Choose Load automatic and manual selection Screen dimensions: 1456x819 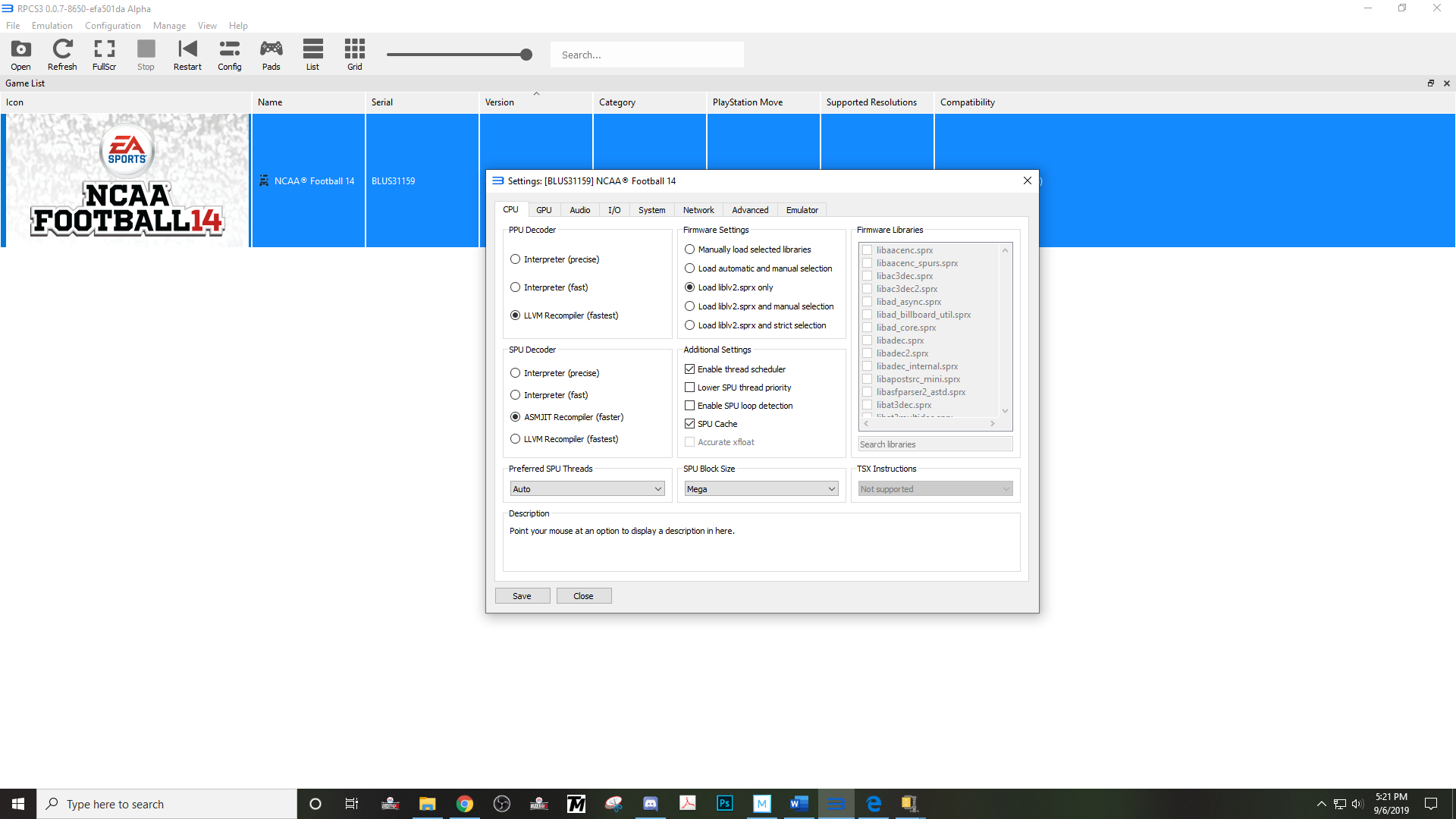758,268
